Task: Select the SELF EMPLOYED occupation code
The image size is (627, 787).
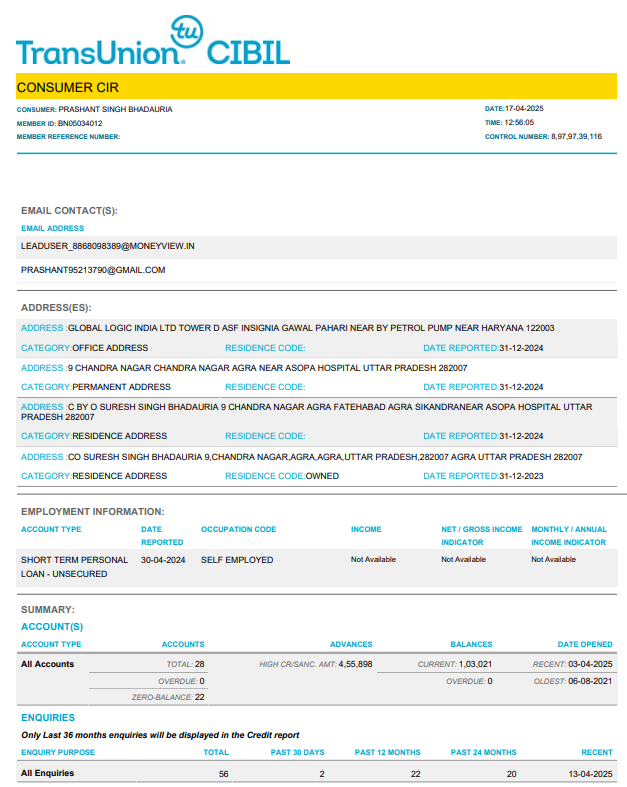Action: [x=237, y=560]
